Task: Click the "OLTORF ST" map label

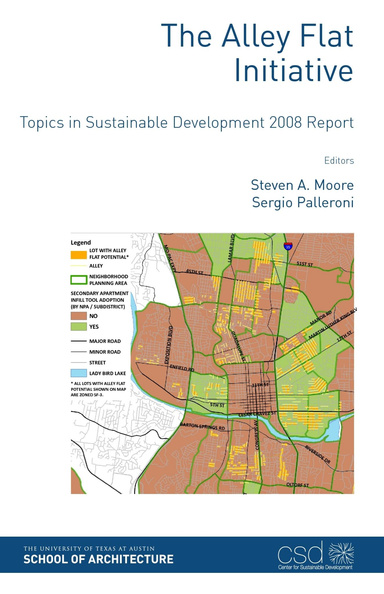Action: [x=298, y=485]
